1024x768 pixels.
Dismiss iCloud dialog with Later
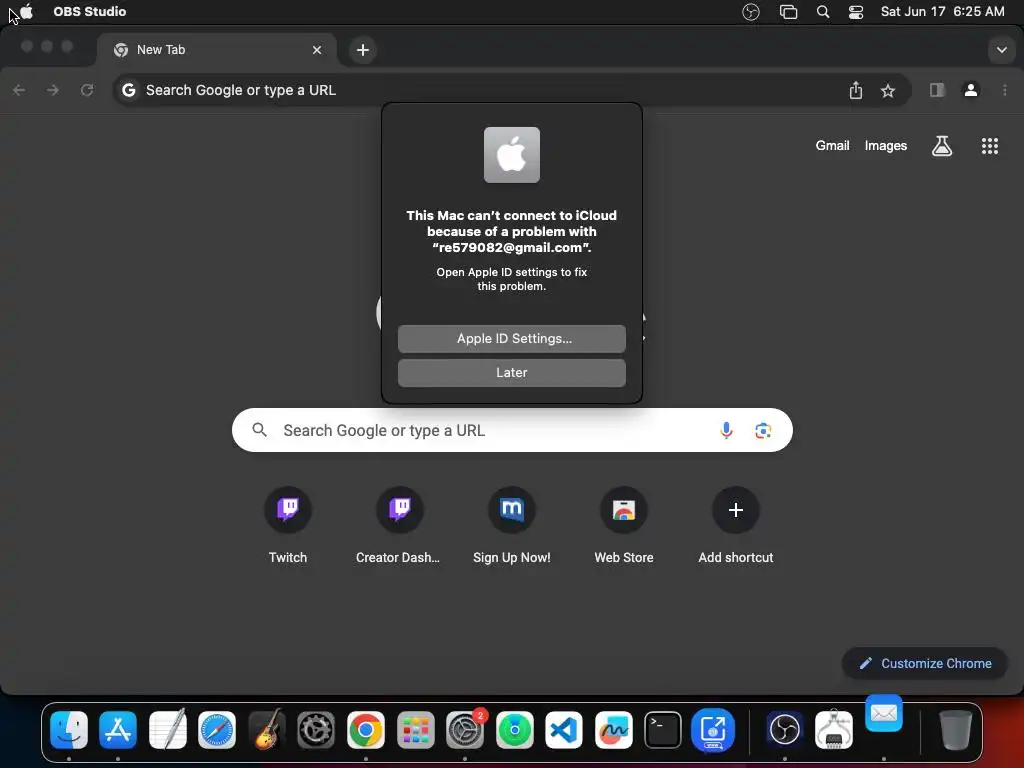coord(511,372)
